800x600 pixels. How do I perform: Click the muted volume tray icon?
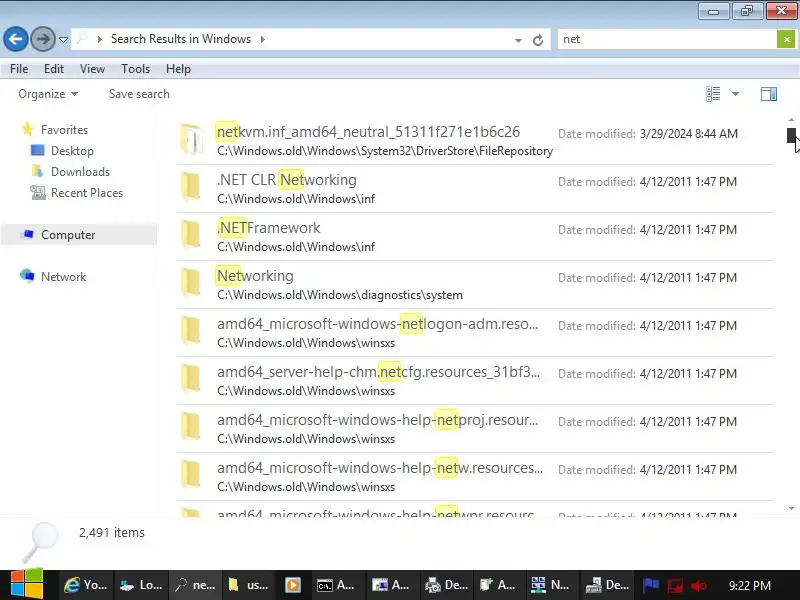698,586
